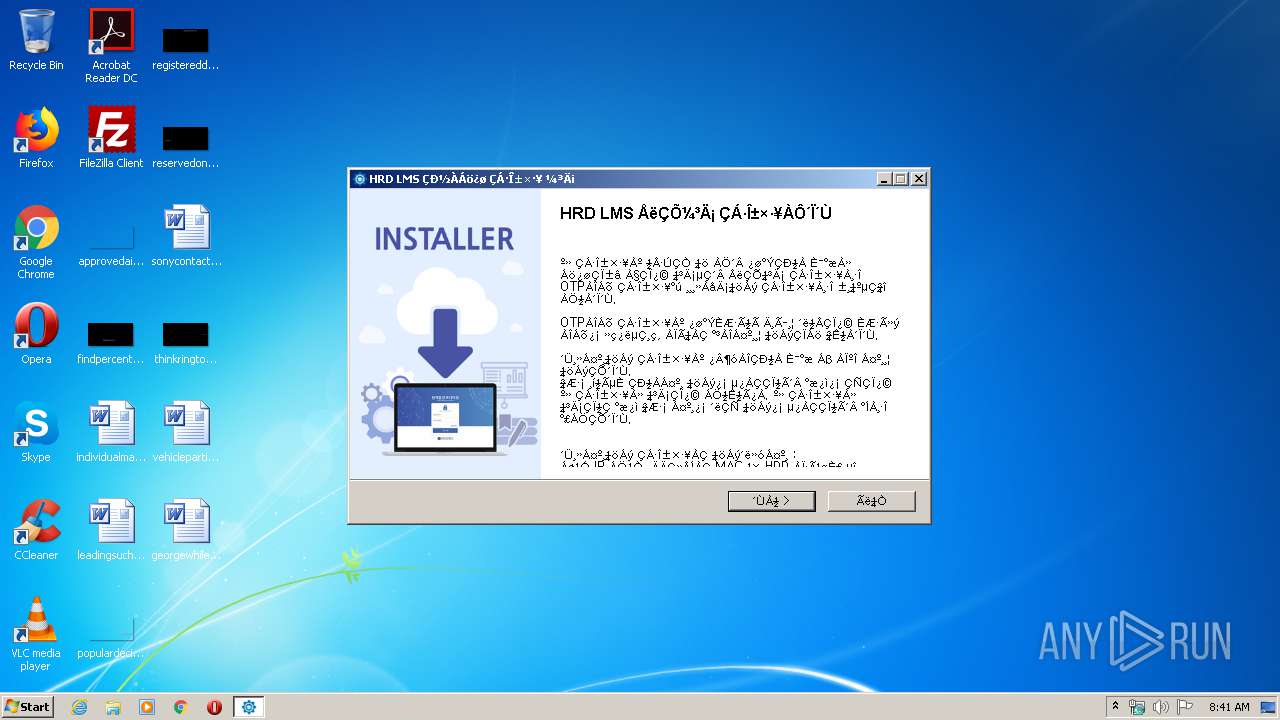Select the Firefox desktop shortcut
This screenshot has height=720, width=1280.
pyautogui.click(x=36, y=138)
